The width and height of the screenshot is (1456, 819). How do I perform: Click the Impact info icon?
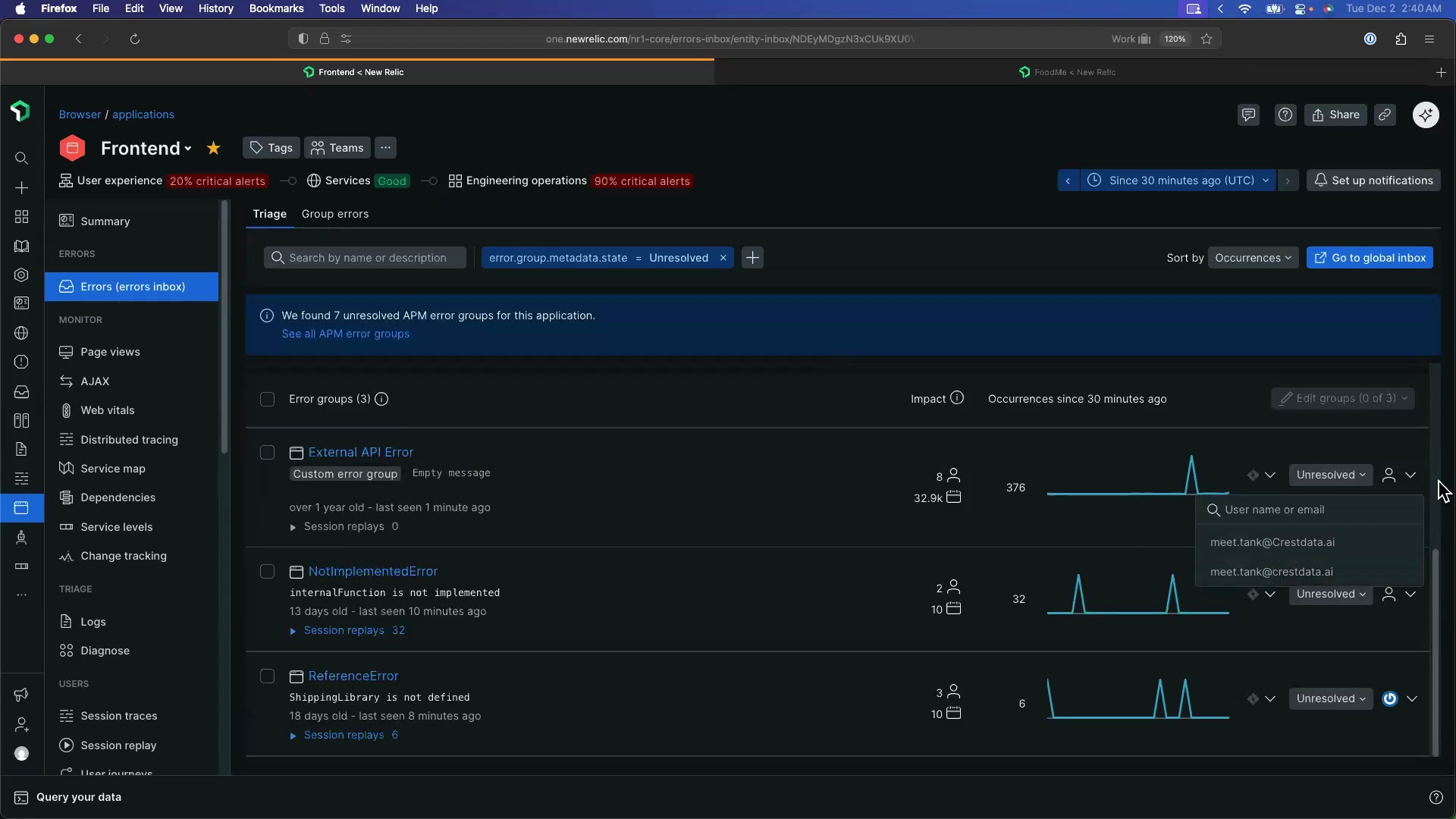click(x=957, y=398)
